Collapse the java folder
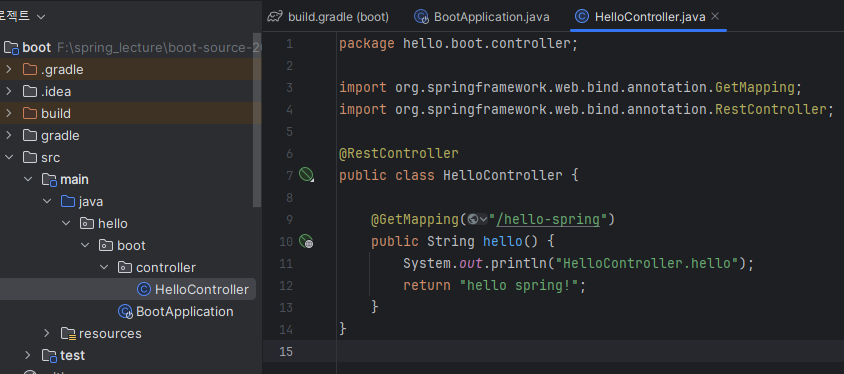 (x=47, y=201)
